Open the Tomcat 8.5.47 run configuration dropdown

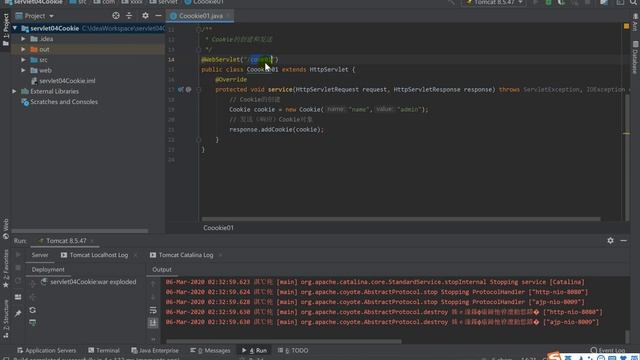click(x=493, y=2)
